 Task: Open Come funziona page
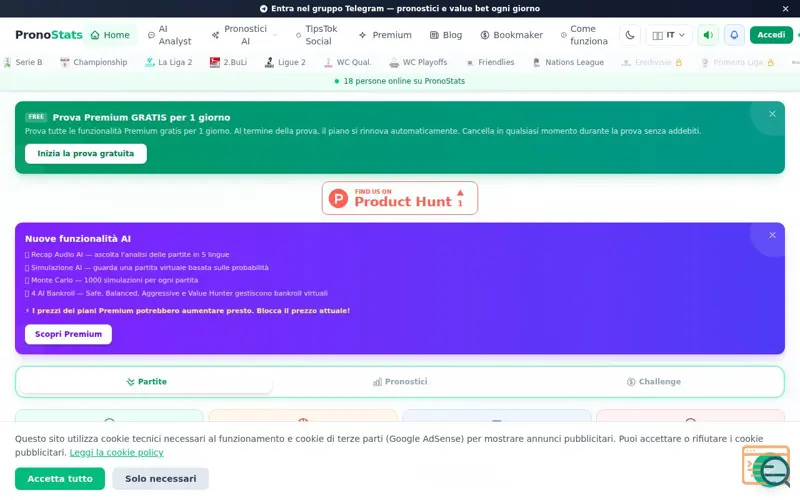pyautogui.click(x=585, y=35)
